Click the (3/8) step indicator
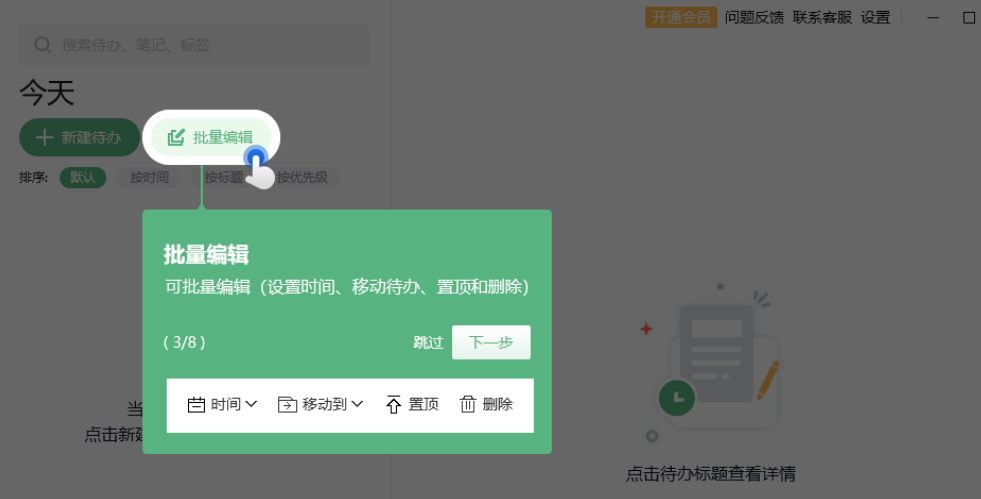The image size is (981, 499). 185,343
